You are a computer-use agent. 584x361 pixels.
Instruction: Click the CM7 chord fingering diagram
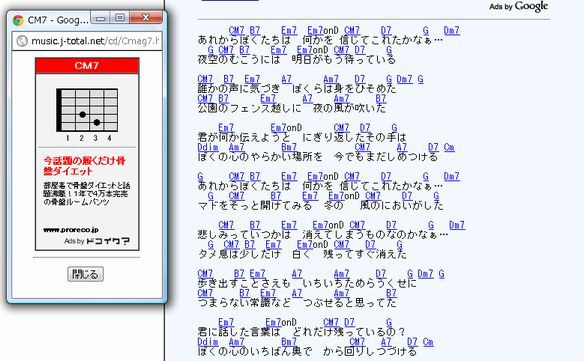(x=87, y=114)
